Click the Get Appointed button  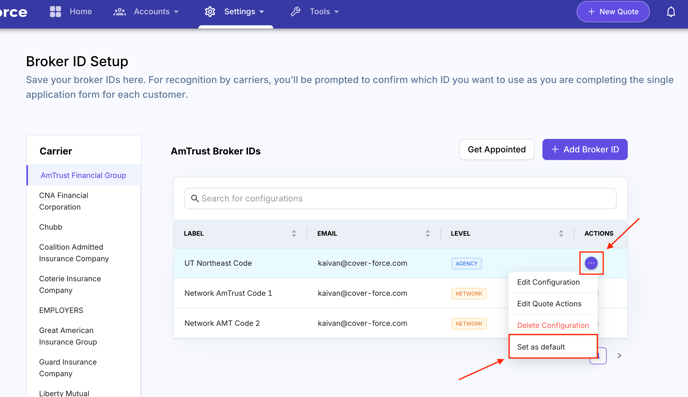pyautogui.click(x=497, y=150)
